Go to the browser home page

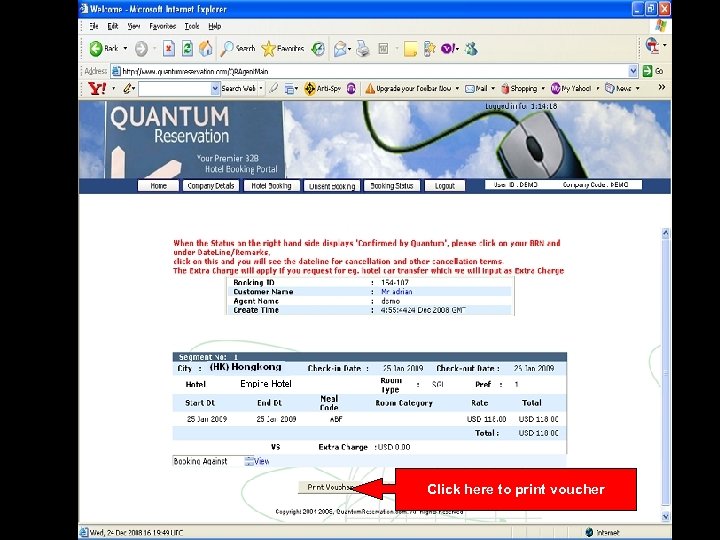(x=206, y=48)
